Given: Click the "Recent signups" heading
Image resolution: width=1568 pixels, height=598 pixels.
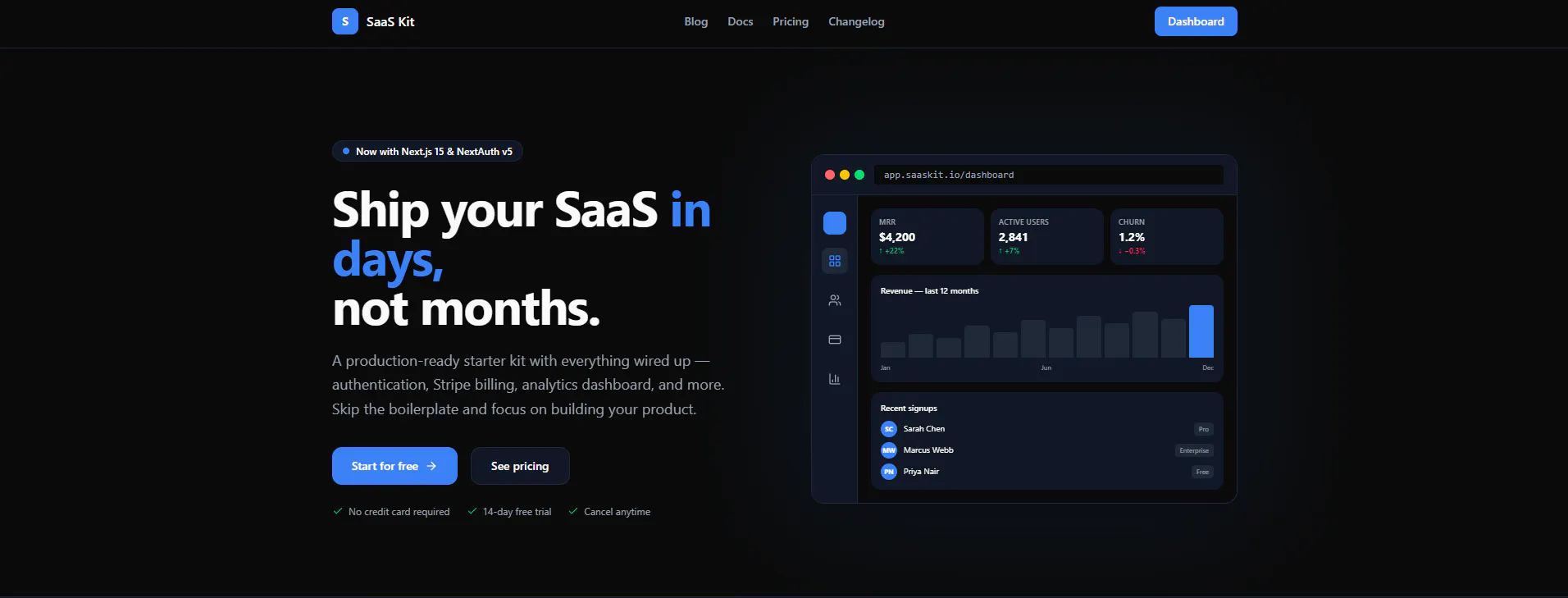Looking at the screenshot, I should click(909, 409).
